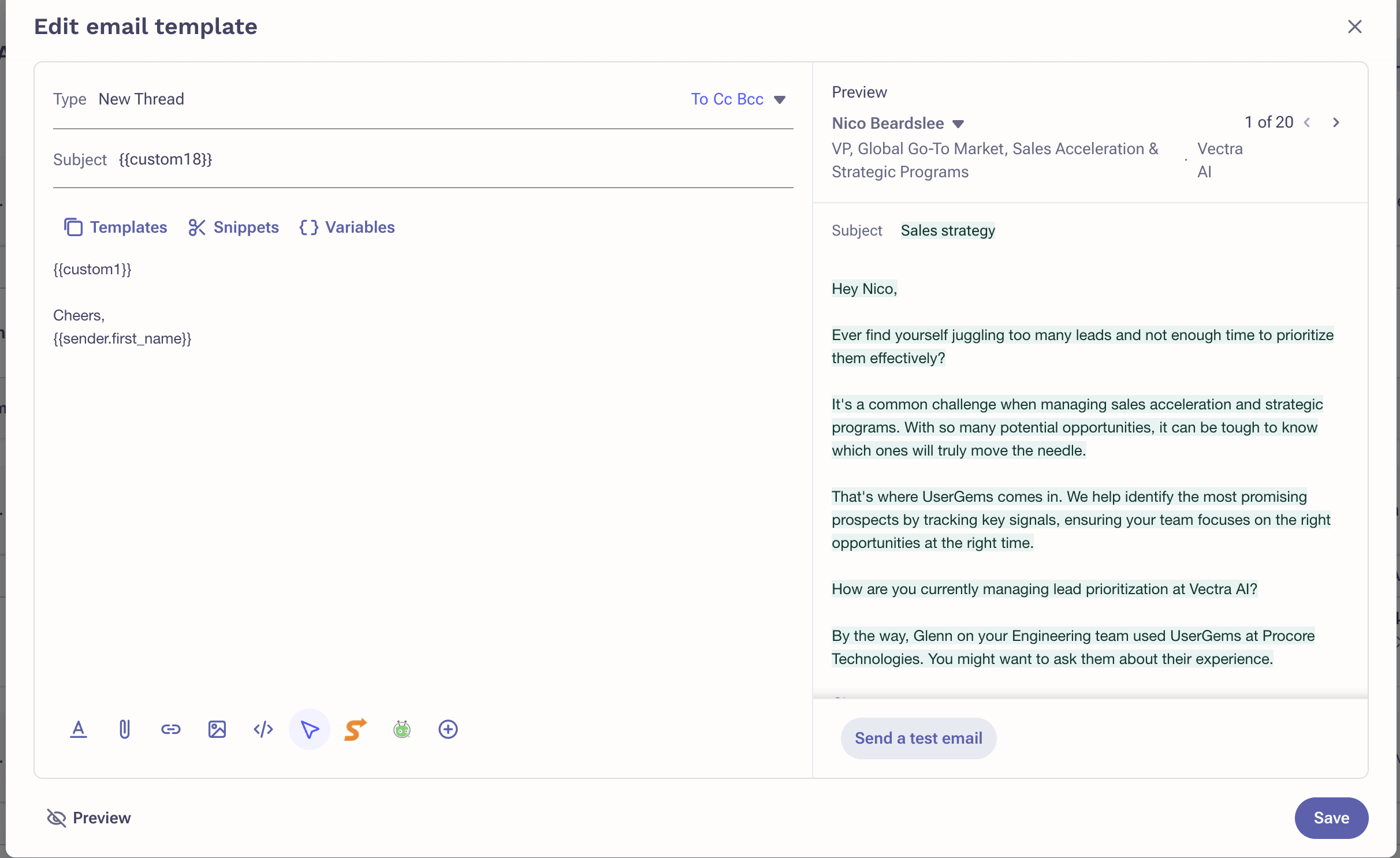
Task: Click the orange S arrow icon
Action: click(356, 729)
